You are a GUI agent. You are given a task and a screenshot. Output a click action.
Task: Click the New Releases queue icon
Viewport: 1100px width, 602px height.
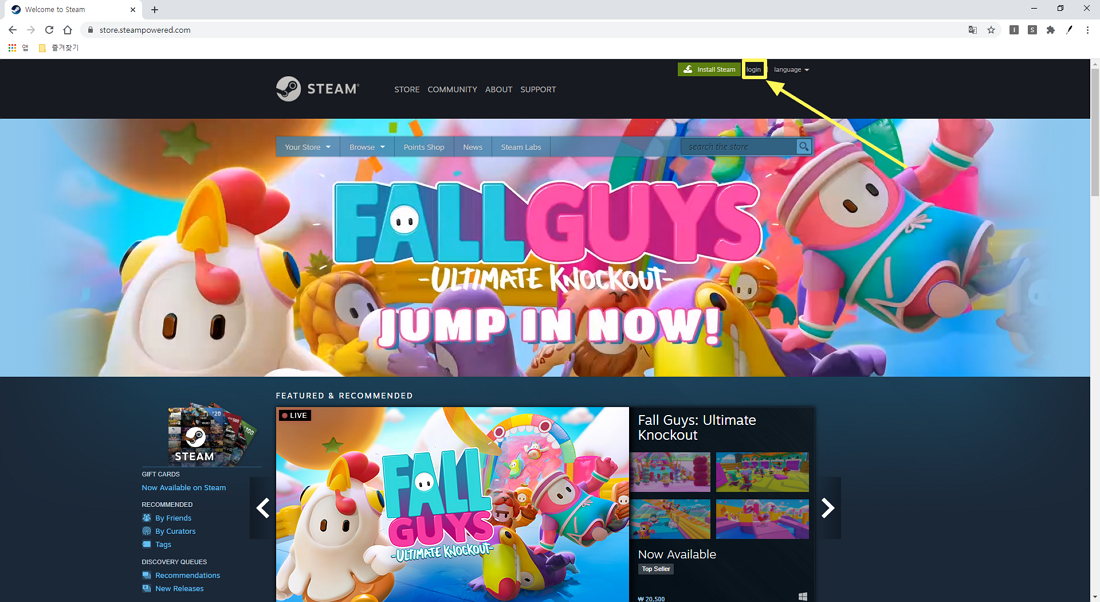pos(147,589)
